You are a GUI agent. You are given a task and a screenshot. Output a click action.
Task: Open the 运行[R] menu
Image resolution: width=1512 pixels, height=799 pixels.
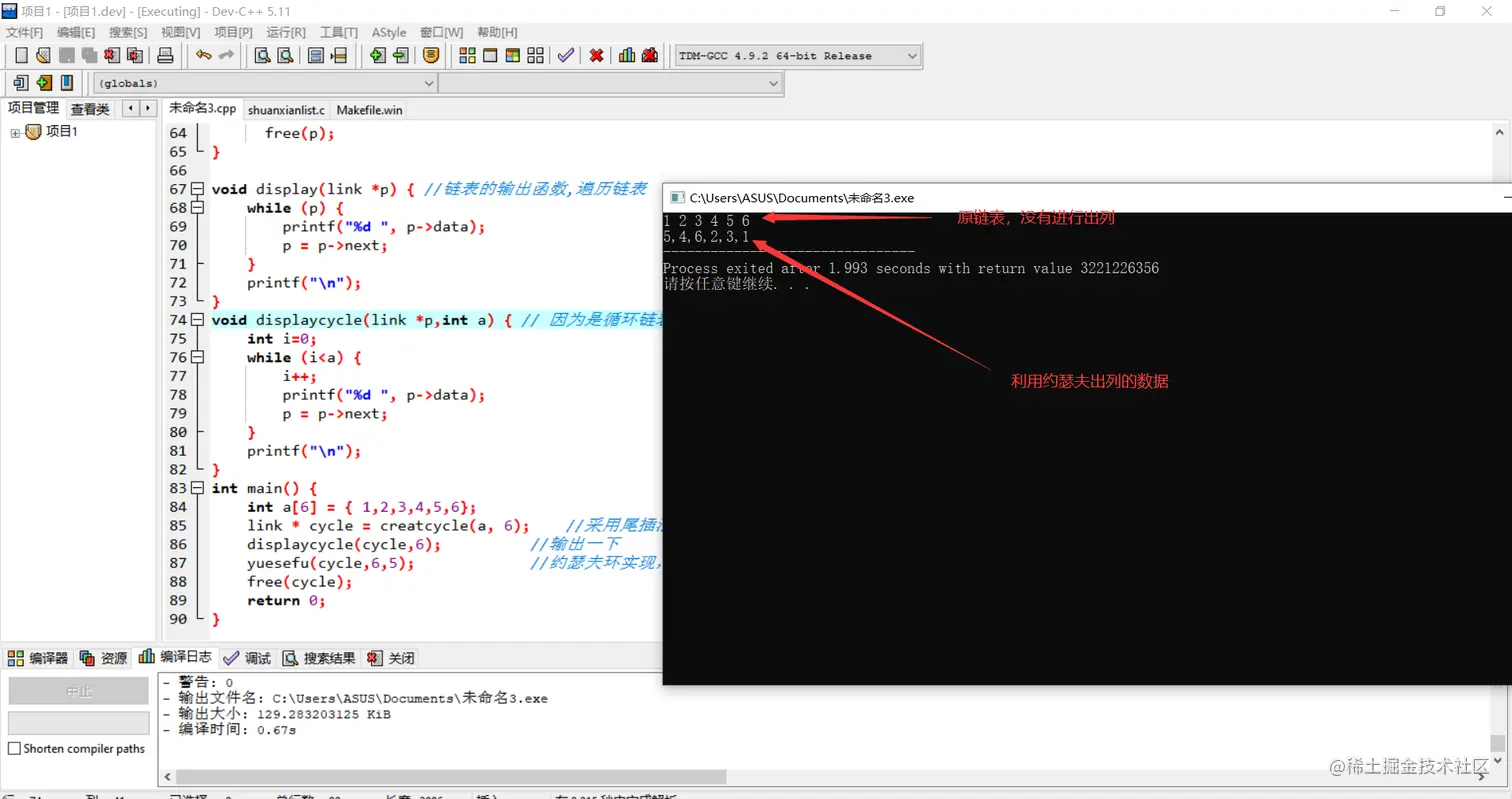(x=286, y=32)
